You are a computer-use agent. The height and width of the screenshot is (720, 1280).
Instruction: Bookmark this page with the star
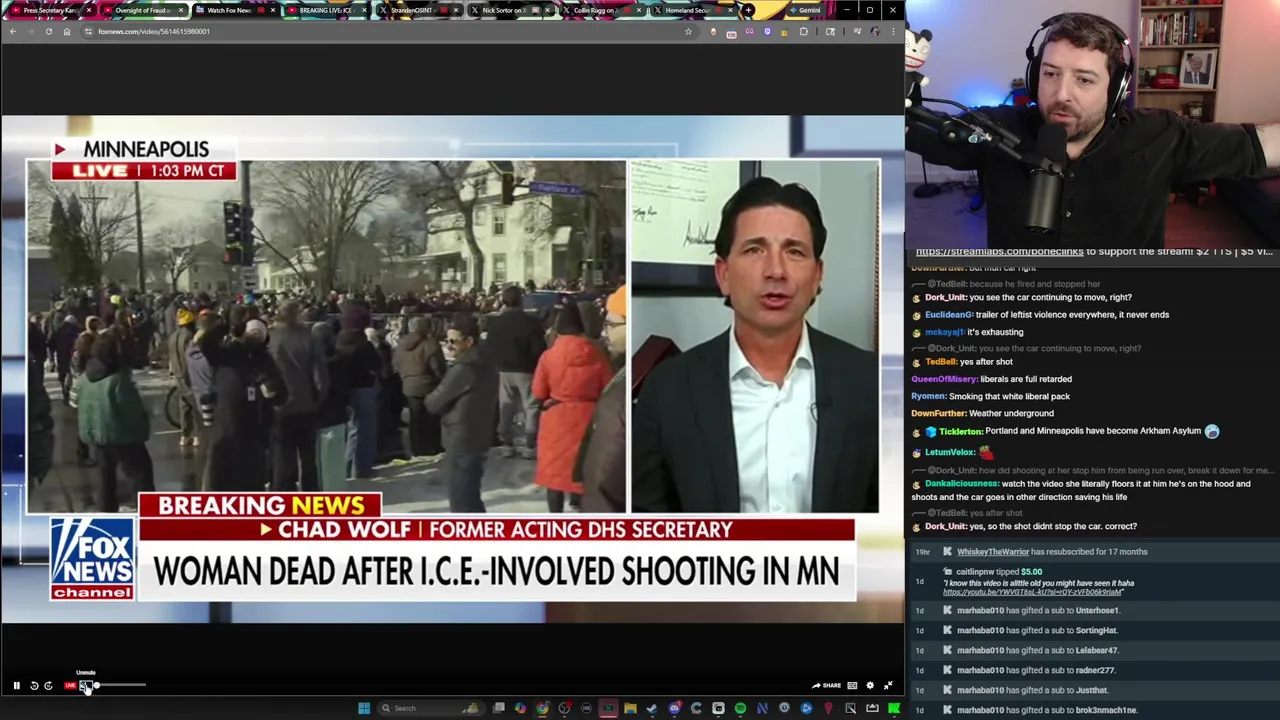click(x=688, y=31)
